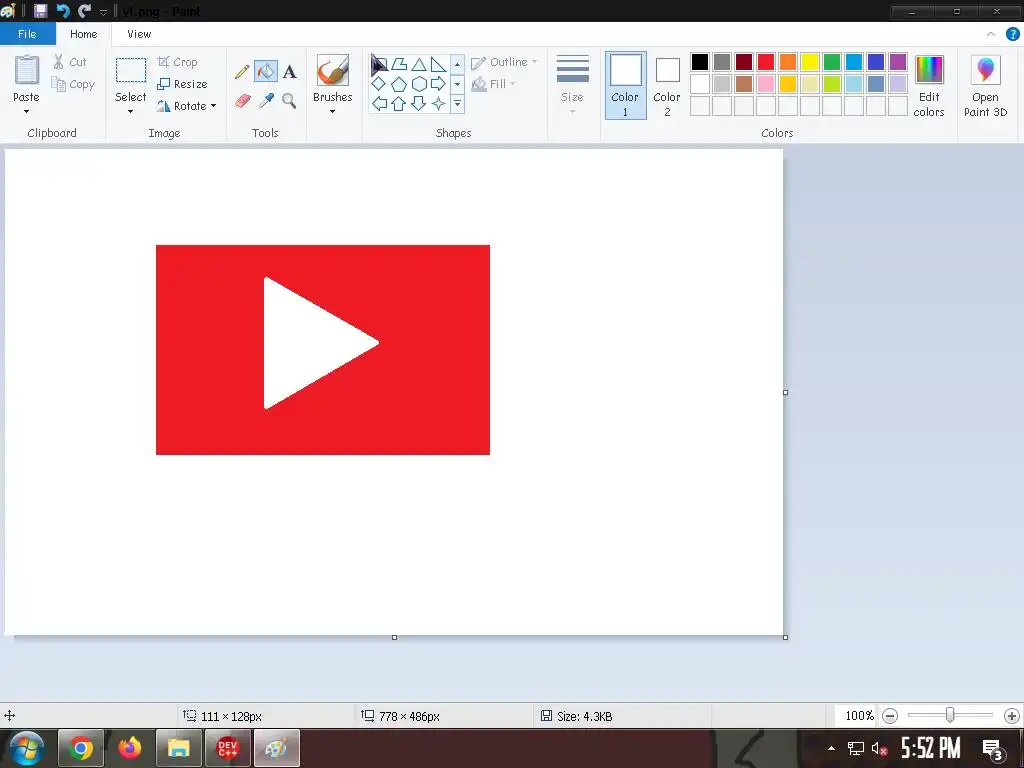Click the Undo arrow in title bar
The height and width of the screenshot is (768, 1024).
(63, 10)
